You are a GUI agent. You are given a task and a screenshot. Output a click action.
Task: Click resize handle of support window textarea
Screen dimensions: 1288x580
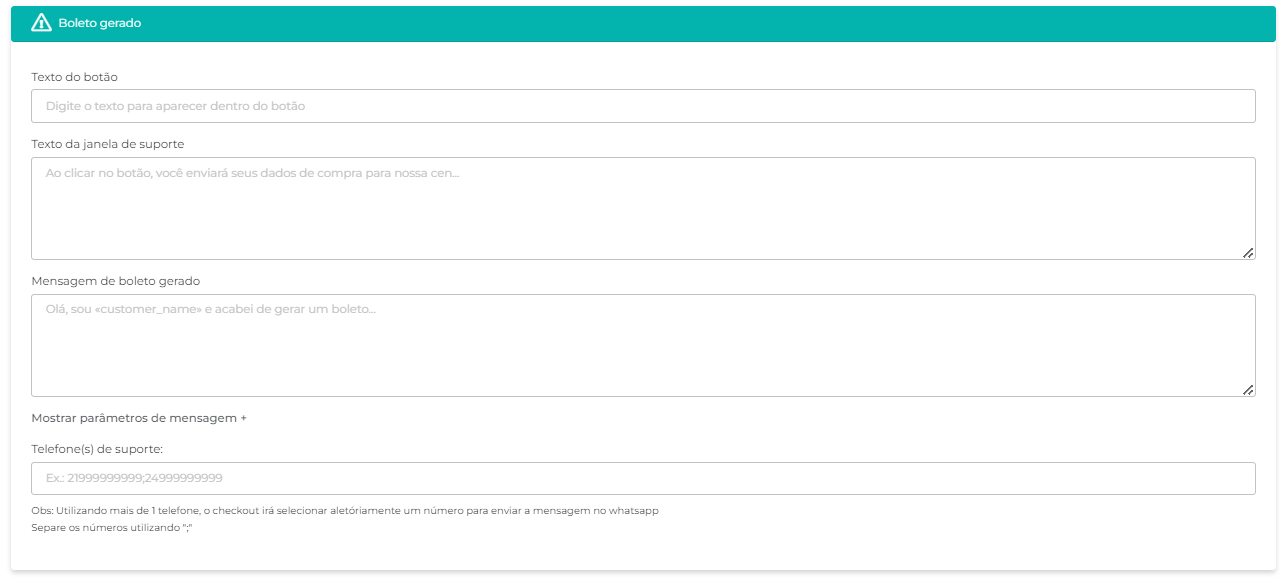[1248, 253]
